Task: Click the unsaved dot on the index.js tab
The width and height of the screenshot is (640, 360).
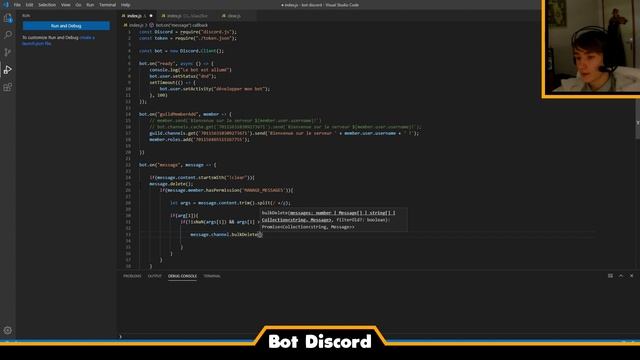Action: pyautogui.click(x=151, y=16)
